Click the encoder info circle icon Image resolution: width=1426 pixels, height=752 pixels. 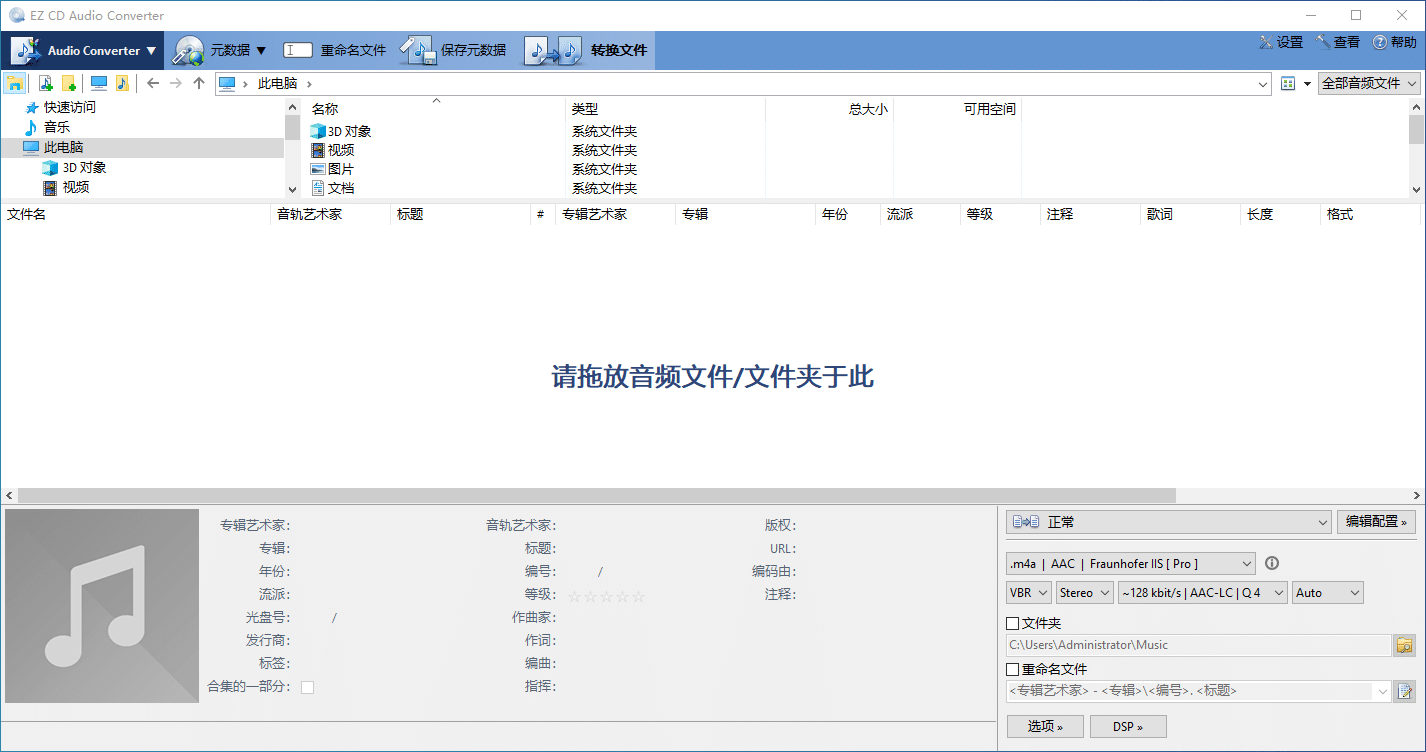(1272, 563)
